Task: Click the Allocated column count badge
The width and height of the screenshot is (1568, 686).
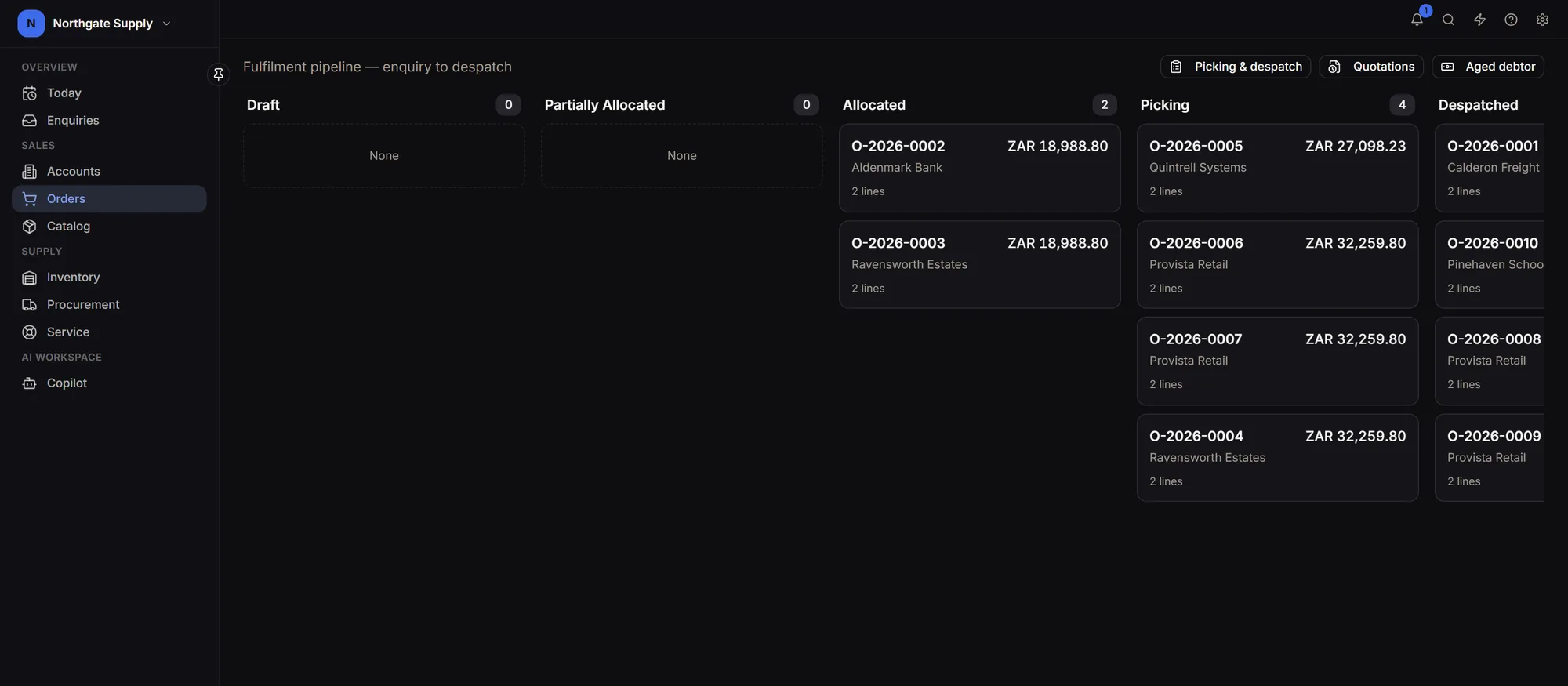Action: coord(1105,105)
